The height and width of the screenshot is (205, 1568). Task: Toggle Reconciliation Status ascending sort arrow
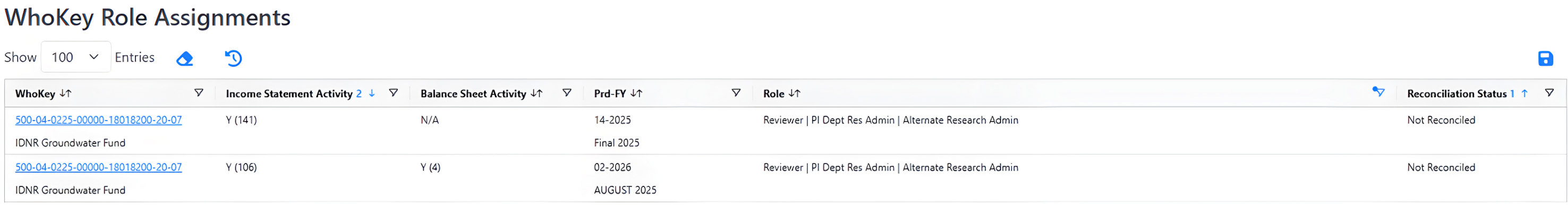coord(1524,93)
